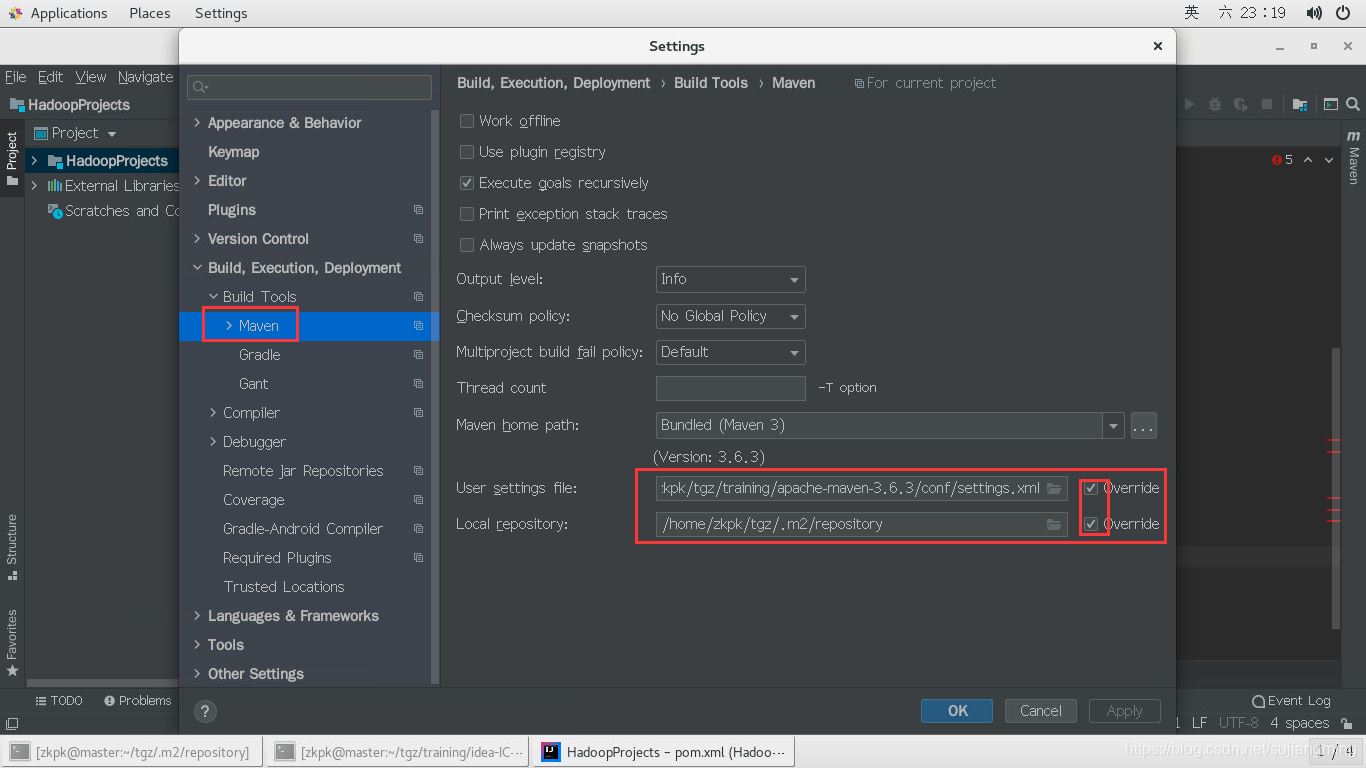Open the Output level dropdown
This screenshot has width=1366, height=768.
click(730, 280)
